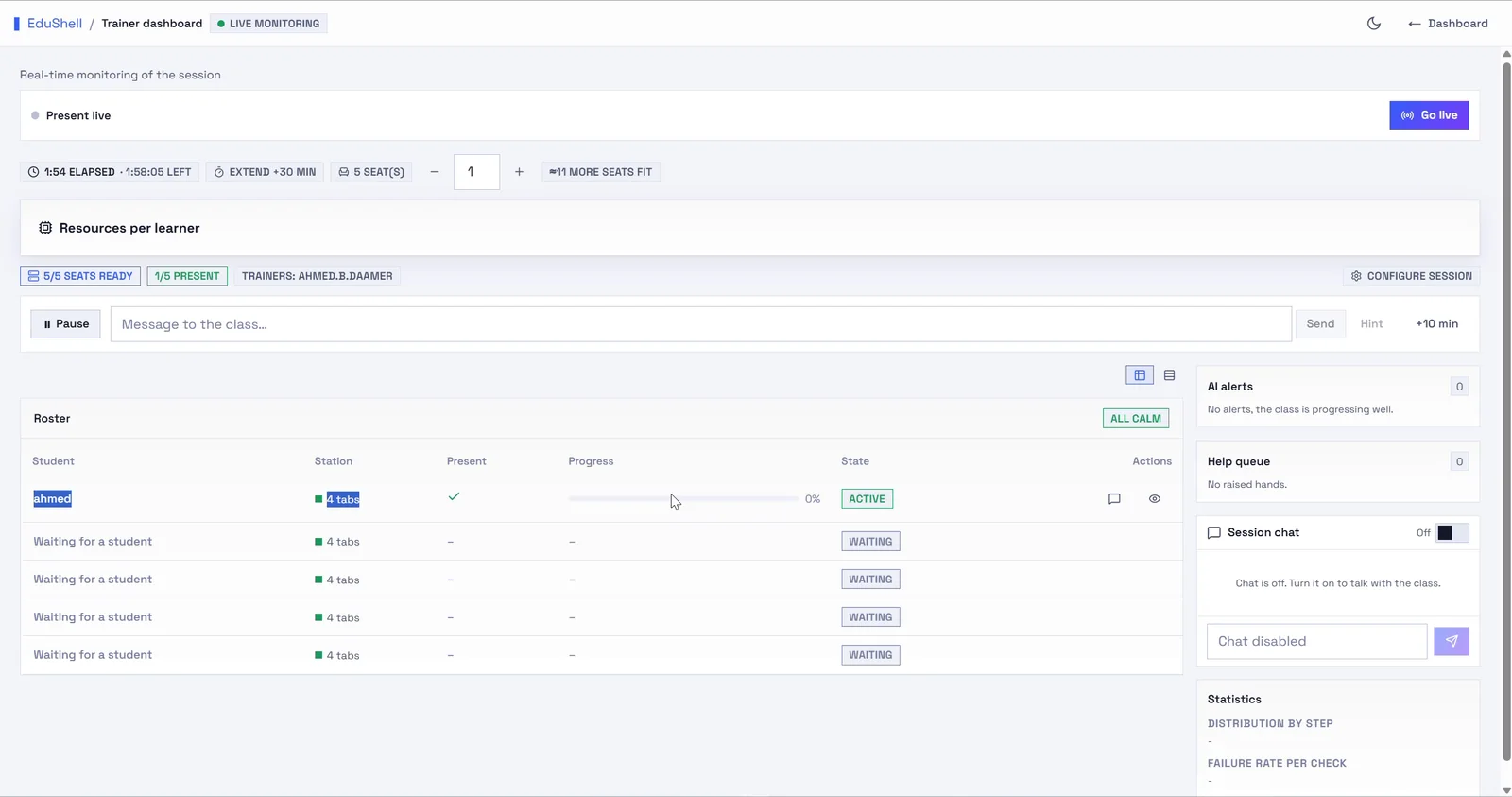The image size is (1512, 797).
Task: Click the 5/5 seats ready badge
Action: pyautogui.click(x=80, y=276)
